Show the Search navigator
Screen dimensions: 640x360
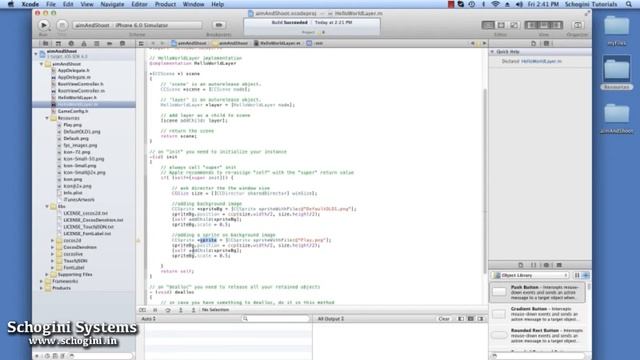coord(71,43)
